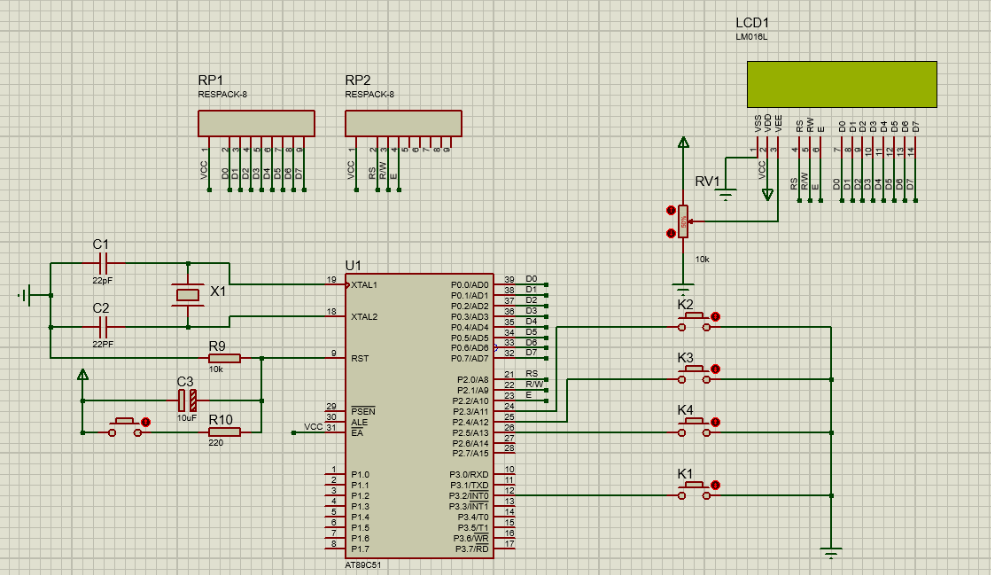
Task: Toggle the red actuator dot on button K3
Action: (x=715, y=369)
